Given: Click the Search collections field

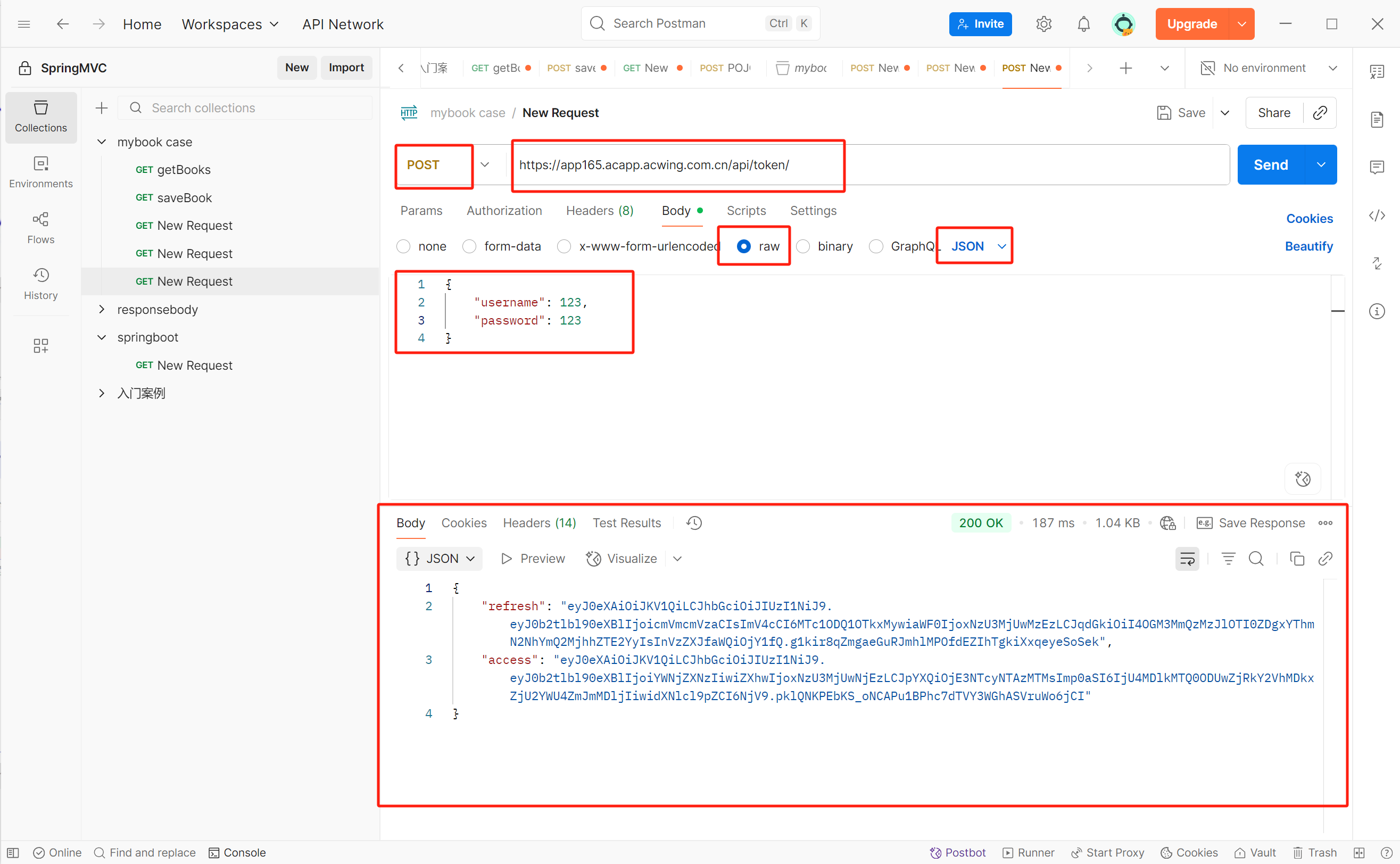Looking at the screenshot, I should pos(245,108).
